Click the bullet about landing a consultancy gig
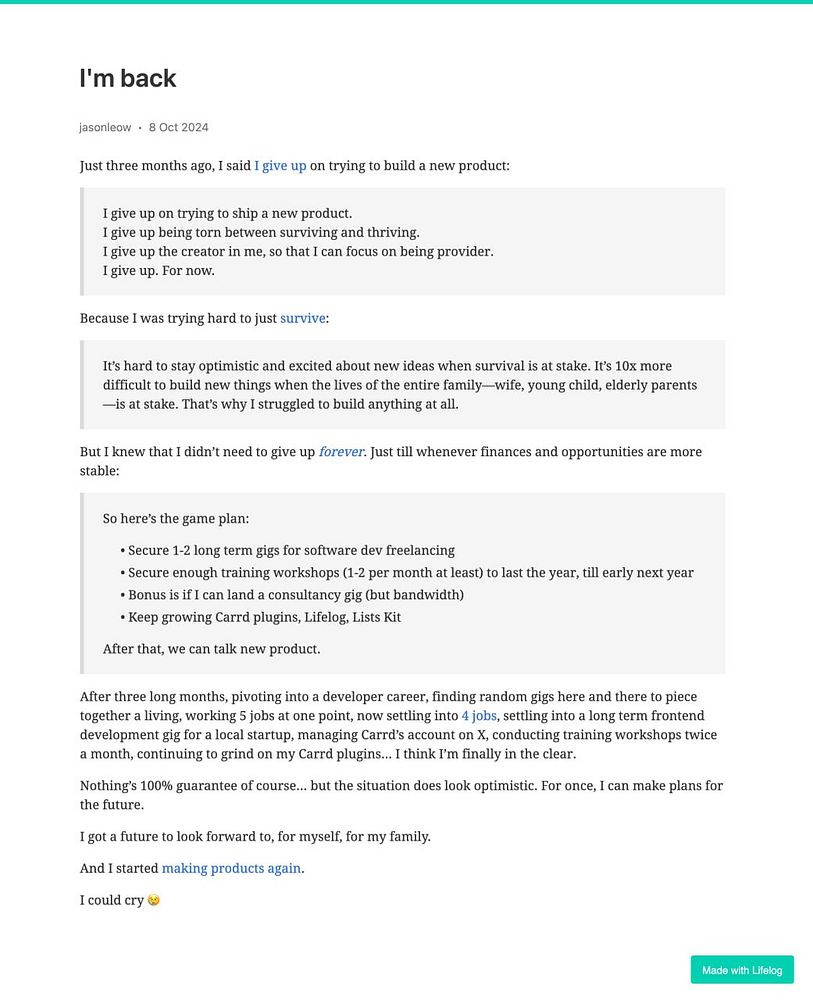The width and height of the screenshot is (813, 1000). pos(295,595)
